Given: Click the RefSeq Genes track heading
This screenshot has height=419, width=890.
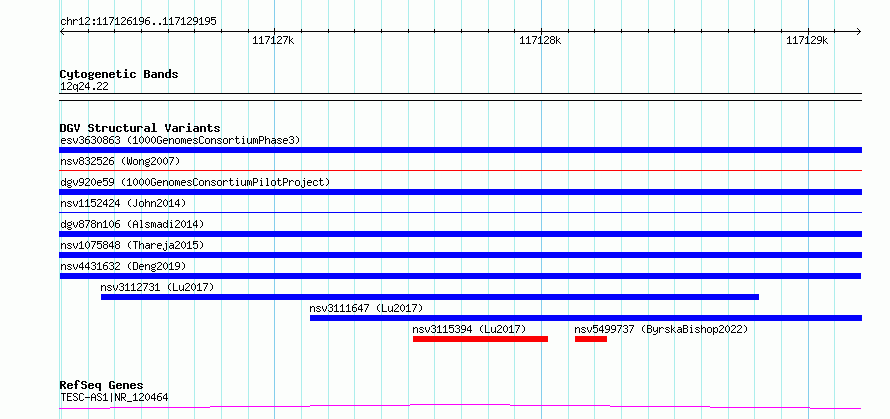Looking at the screenshot, I should click(x=101, y=386).
